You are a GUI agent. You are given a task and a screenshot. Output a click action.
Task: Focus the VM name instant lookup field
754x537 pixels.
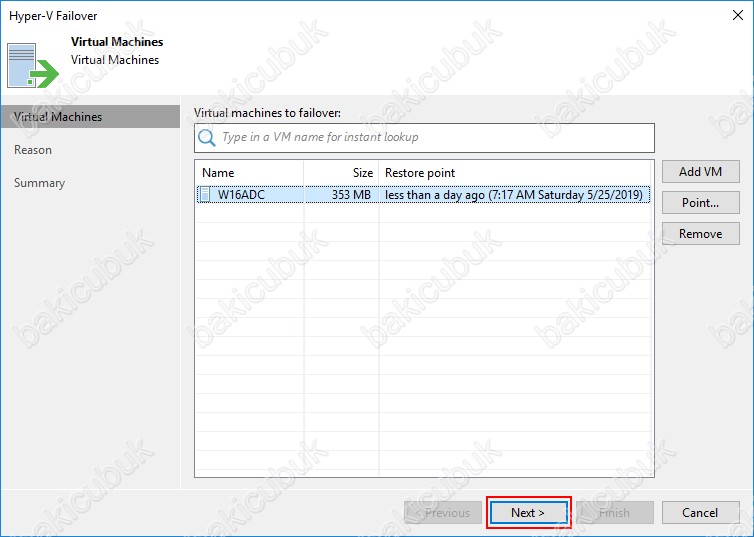pyautogui.click(x=435, y=138)
